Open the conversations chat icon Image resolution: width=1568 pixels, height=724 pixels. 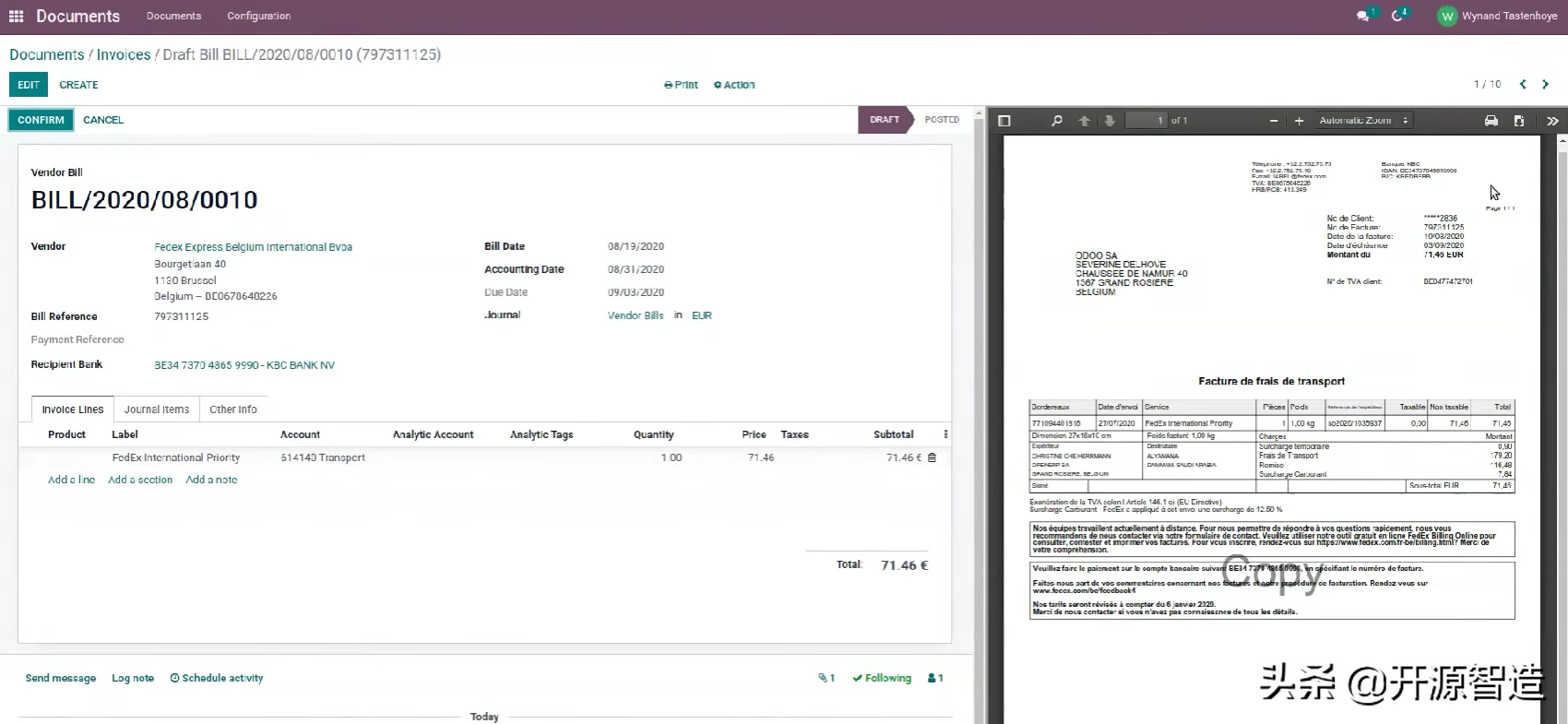click(1363, 16)
